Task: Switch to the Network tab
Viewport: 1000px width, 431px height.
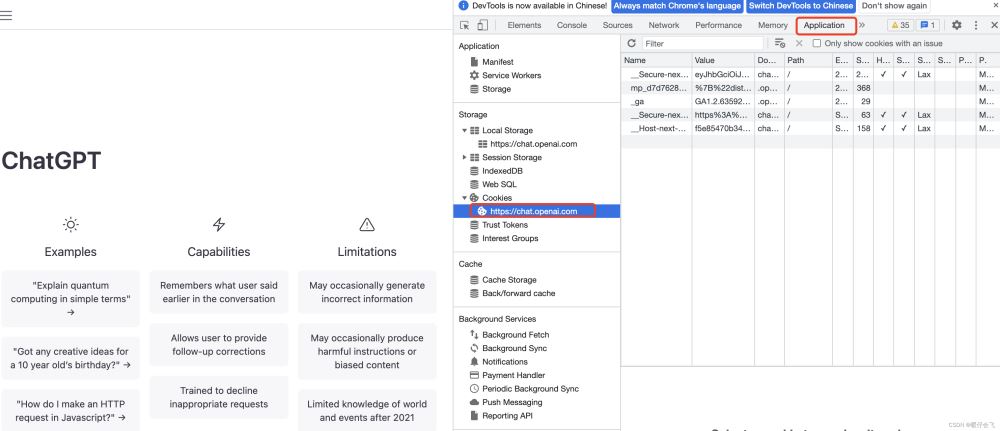Action: coord(664,26)
